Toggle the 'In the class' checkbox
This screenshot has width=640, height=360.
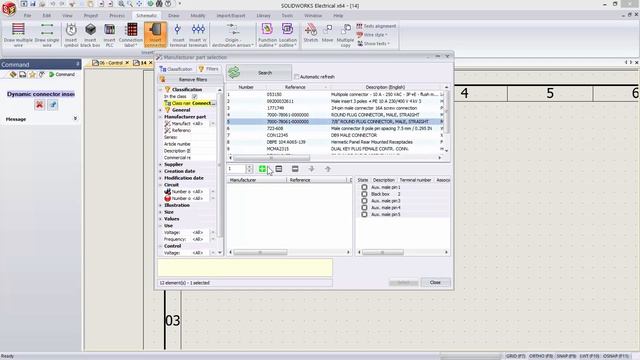click(195, 96)
